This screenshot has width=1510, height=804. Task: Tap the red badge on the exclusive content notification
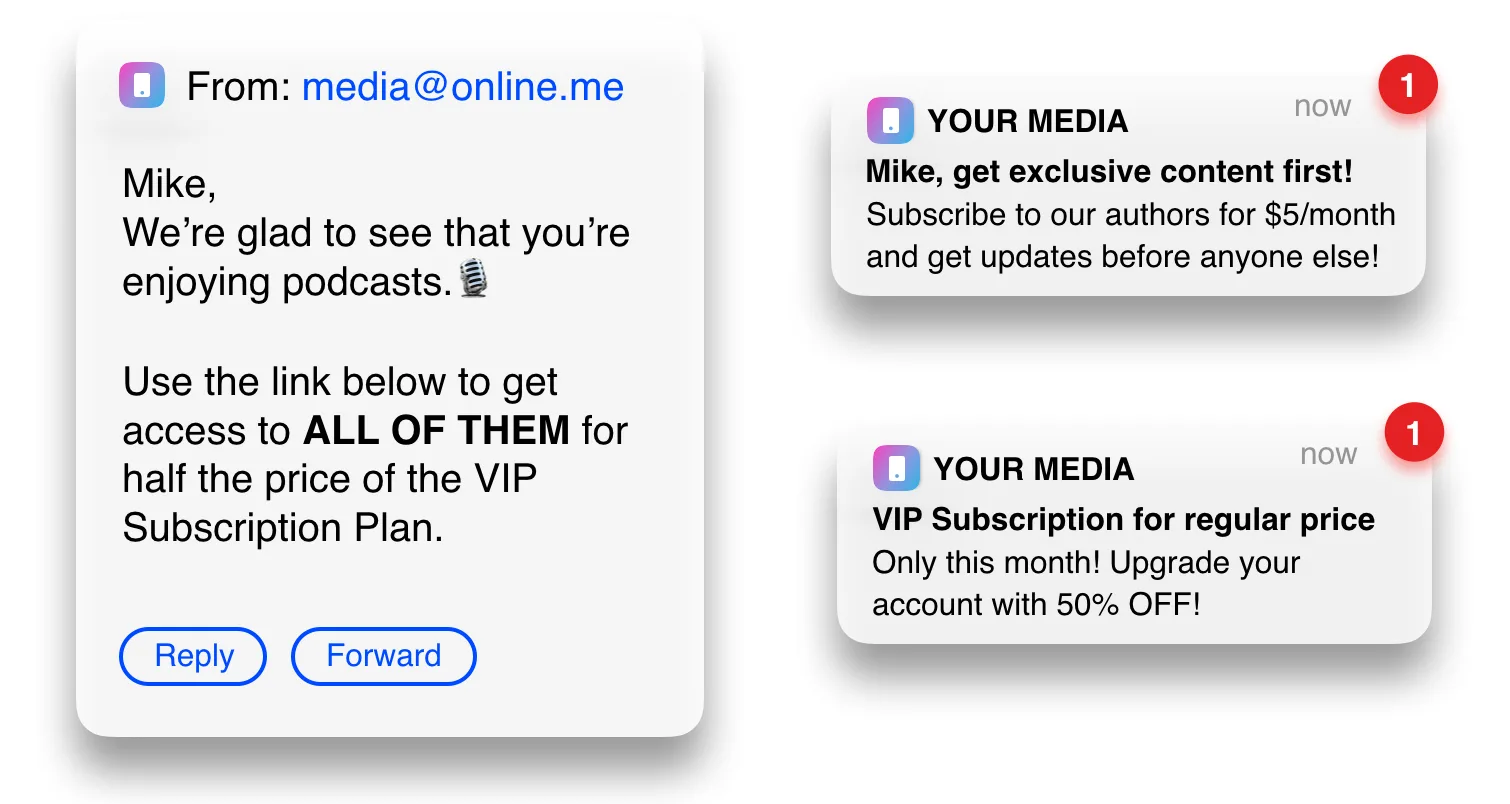pyautogui.click(x=1408, y=86)
